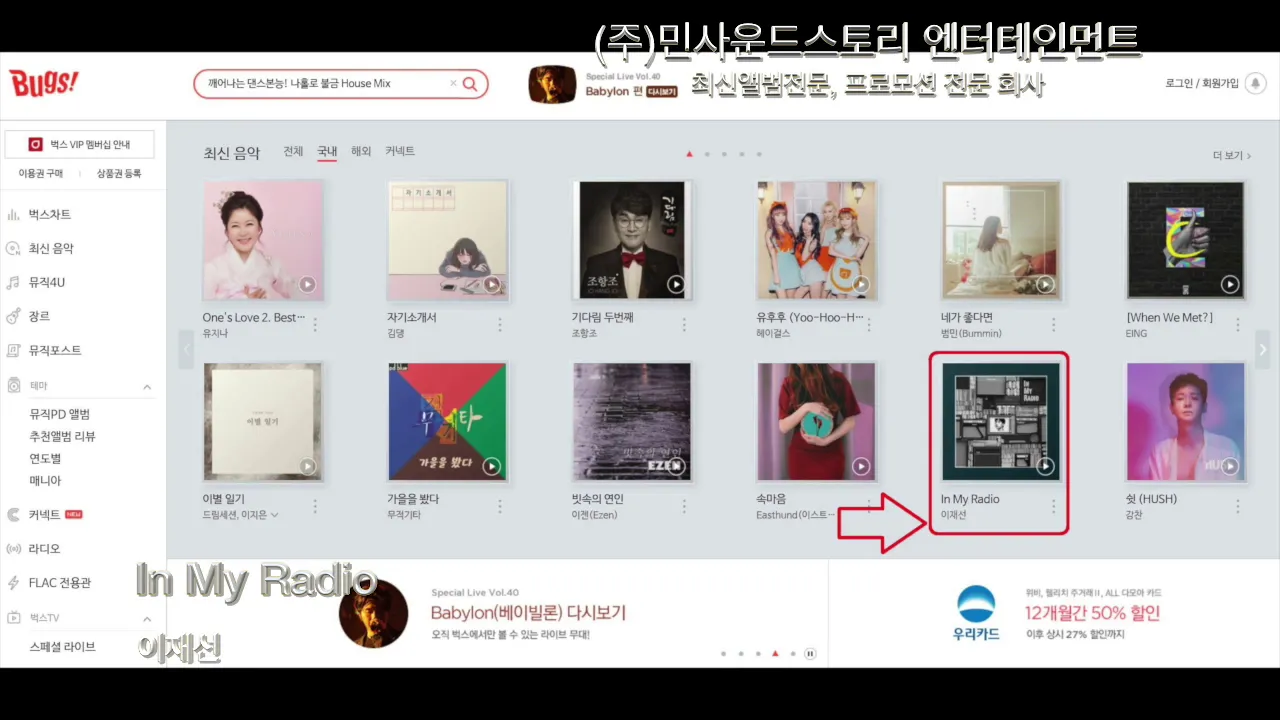Play the 쉿 (HUSH) album
The height and width of the screenshot is (720, 1280).
pyautogui.click(x=1230, y=466)
